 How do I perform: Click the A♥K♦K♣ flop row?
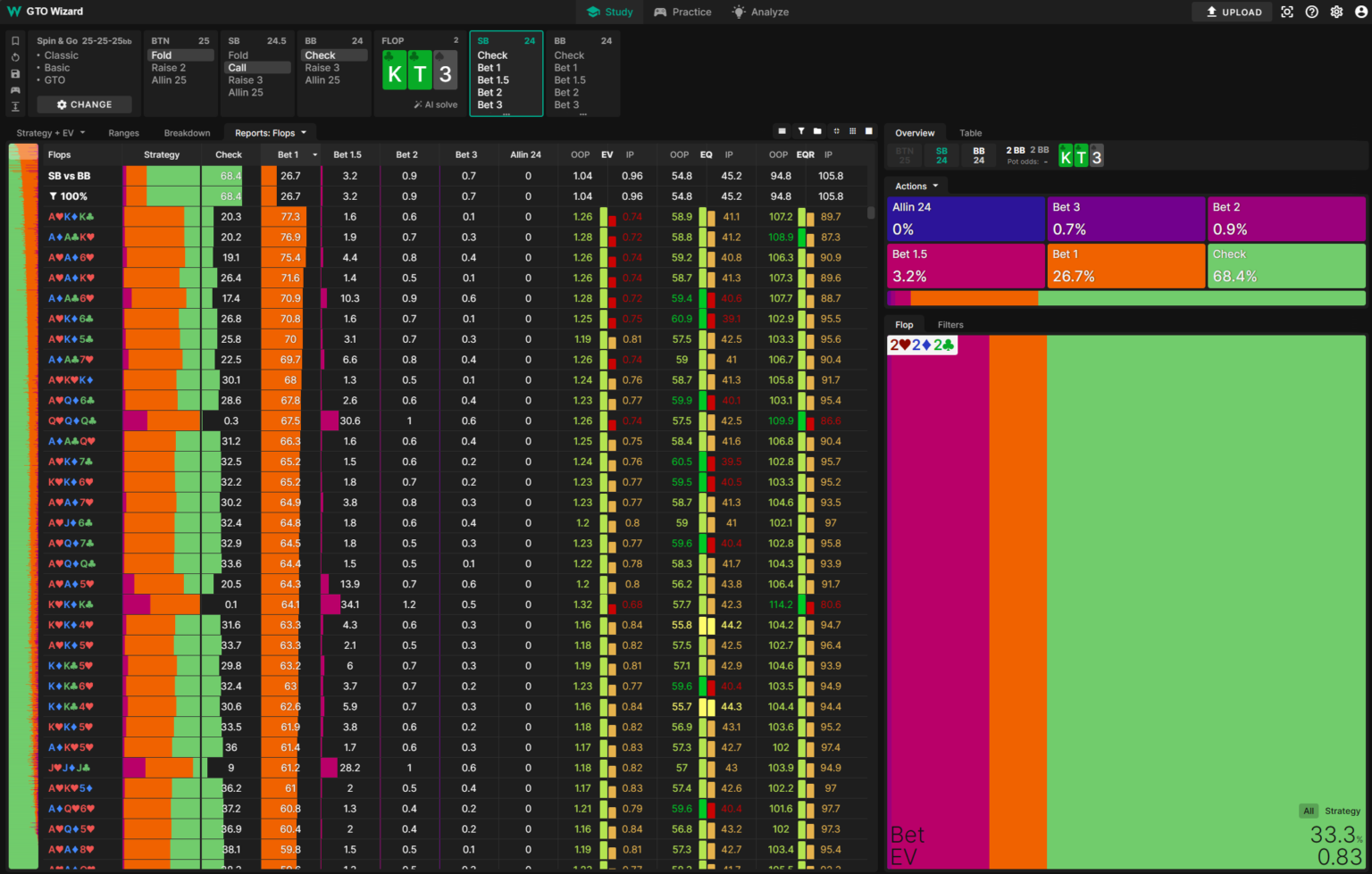pos(71,217)
